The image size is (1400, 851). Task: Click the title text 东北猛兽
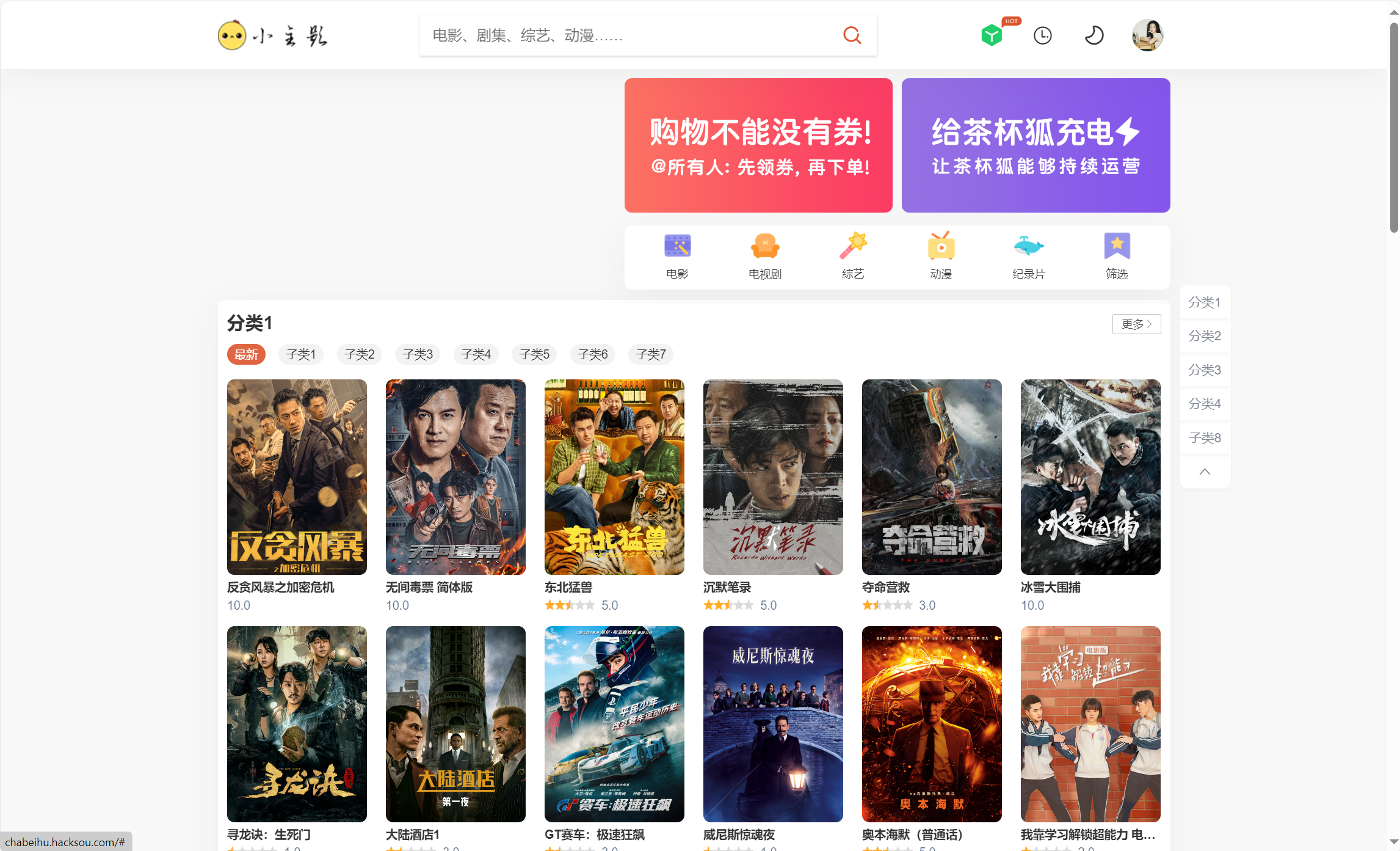568,587
